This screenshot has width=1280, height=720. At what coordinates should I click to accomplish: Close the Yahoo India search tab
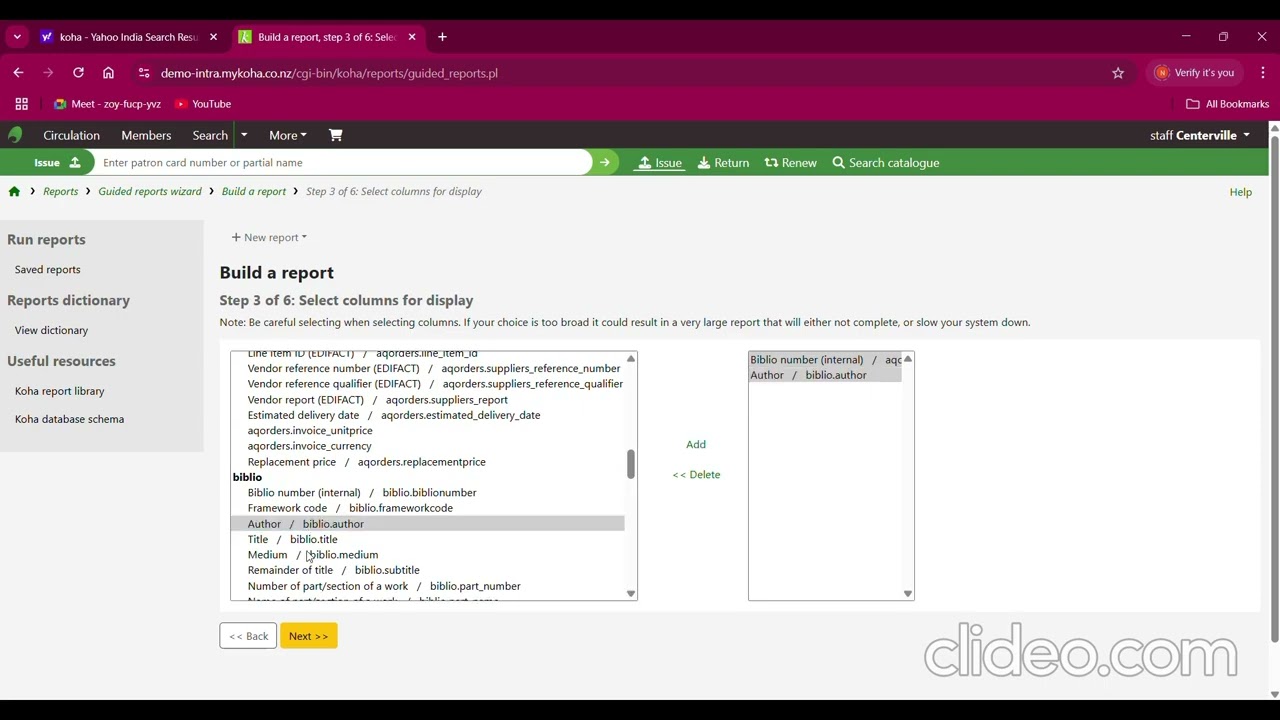pyautogui.click(x=213, y=37)
